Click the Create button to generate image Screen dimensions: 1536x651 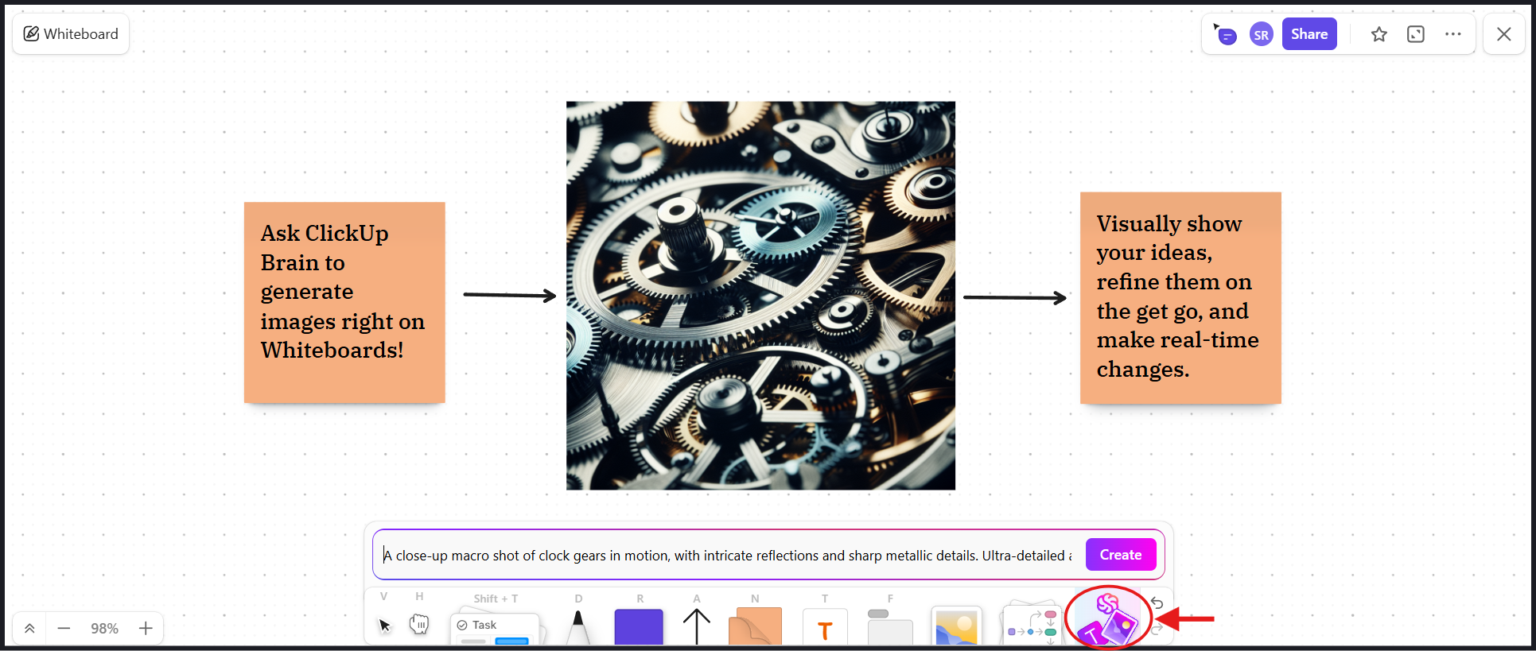(x=1120, y=554)
